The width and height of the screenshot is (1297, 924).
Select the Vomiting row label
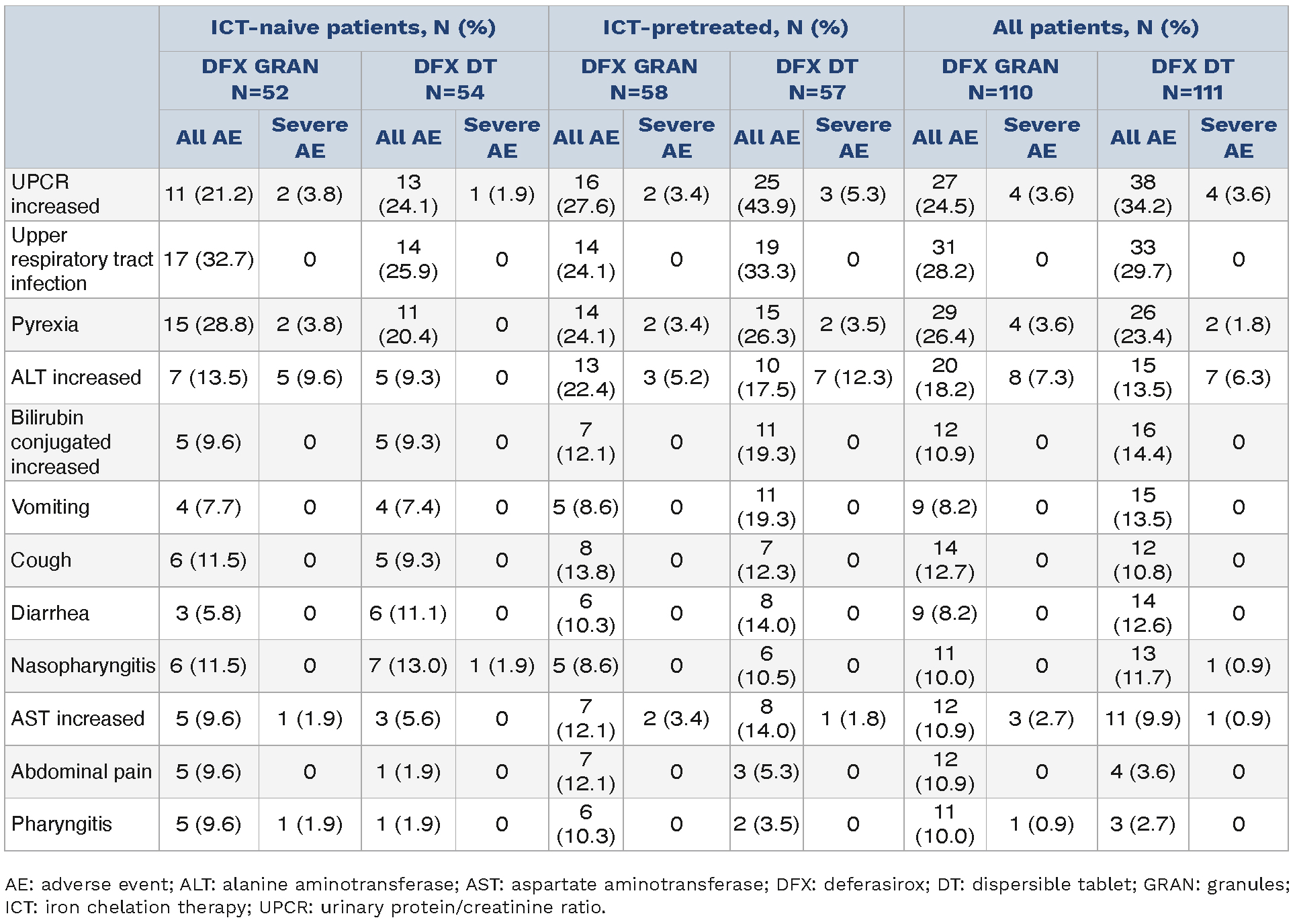(50, 507)
